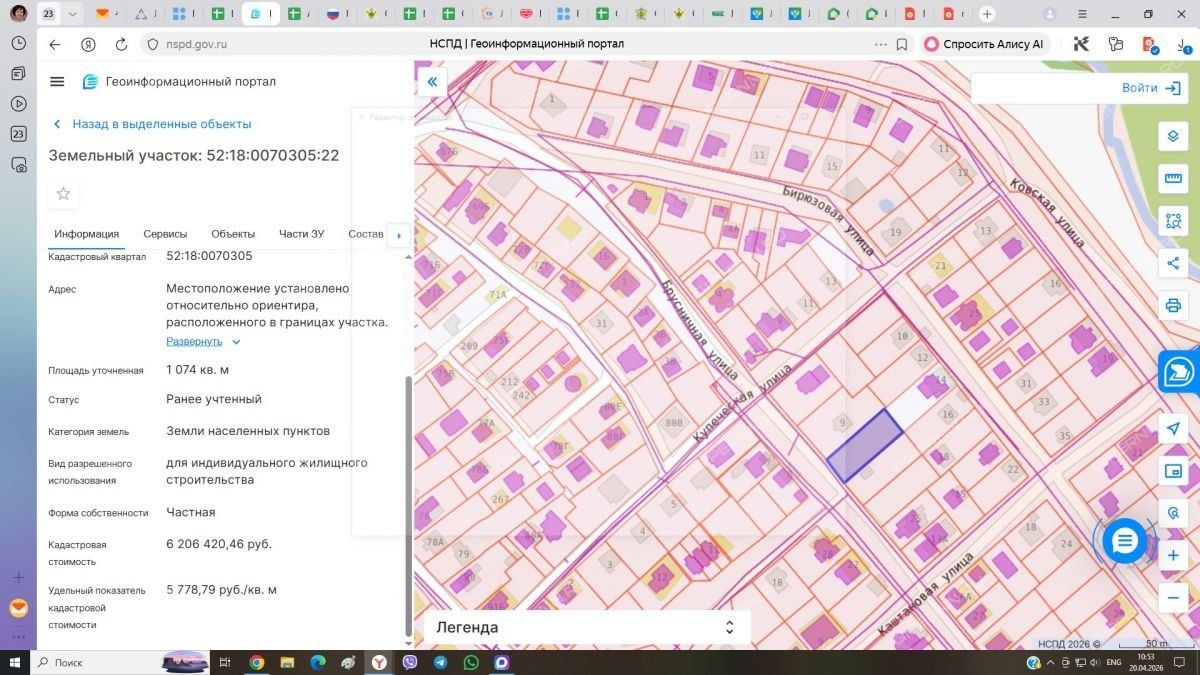The image size is (1200, 675).
Task: Open the map layers panel
Action: coord(1173,137)
